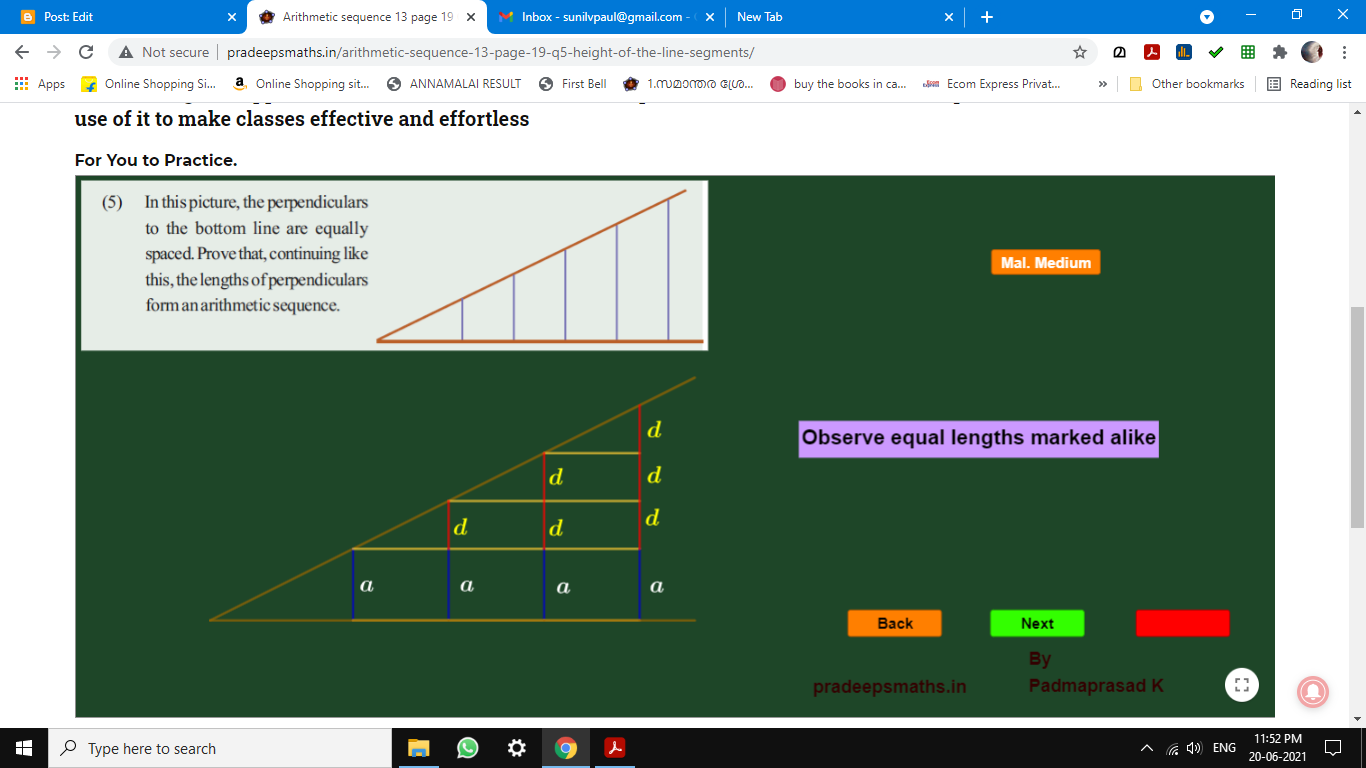Viewport: 1366px width, 768px height.
Task: Open the Other bookmarks folder
Action: point(1187,84)
